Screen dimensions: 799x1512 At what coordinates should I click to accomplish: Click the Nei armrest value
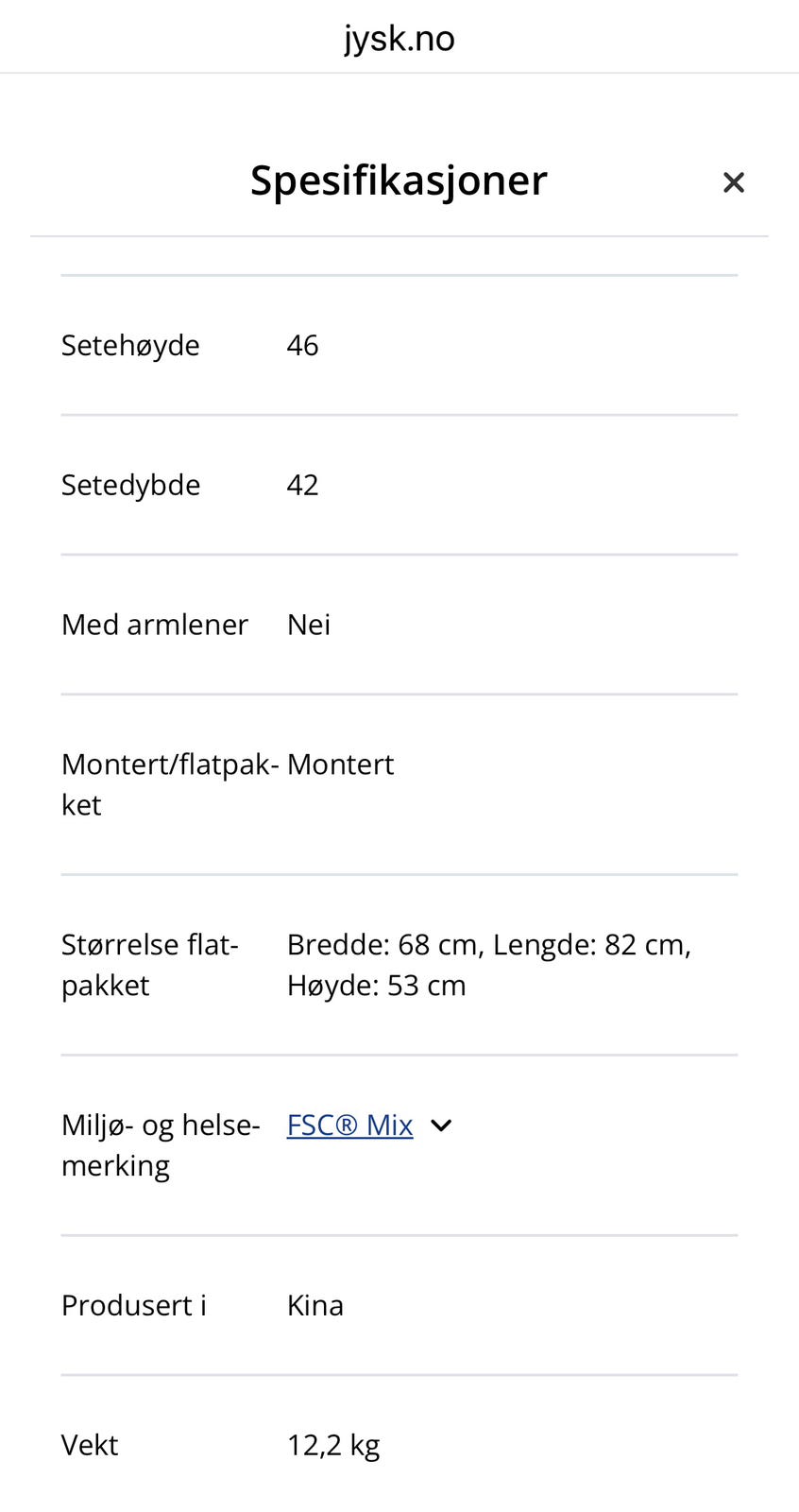309,625
